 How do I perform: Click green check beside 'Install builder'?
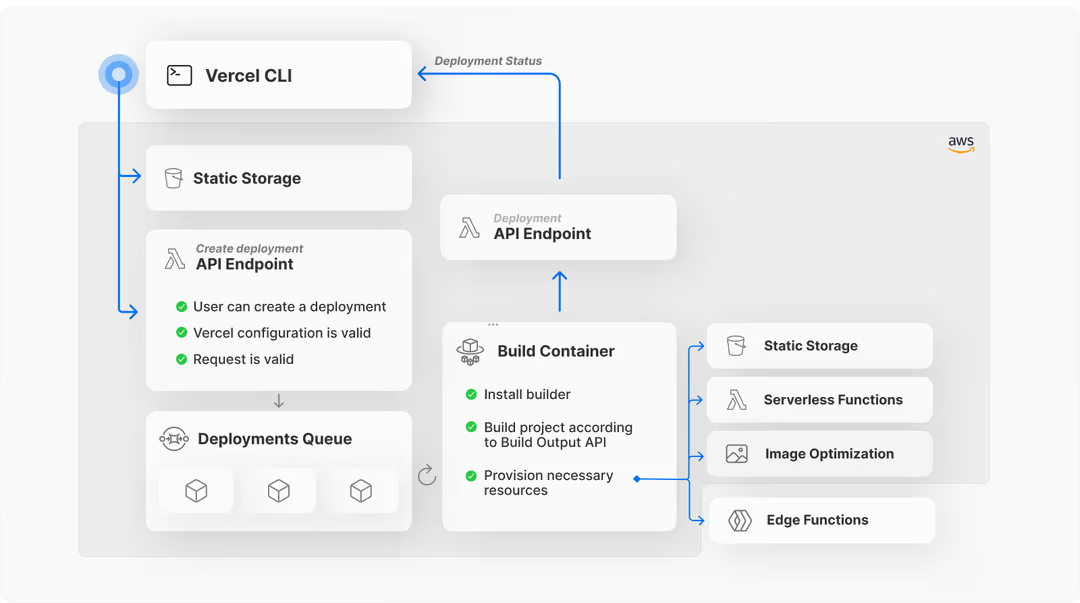tap(471, 394)
